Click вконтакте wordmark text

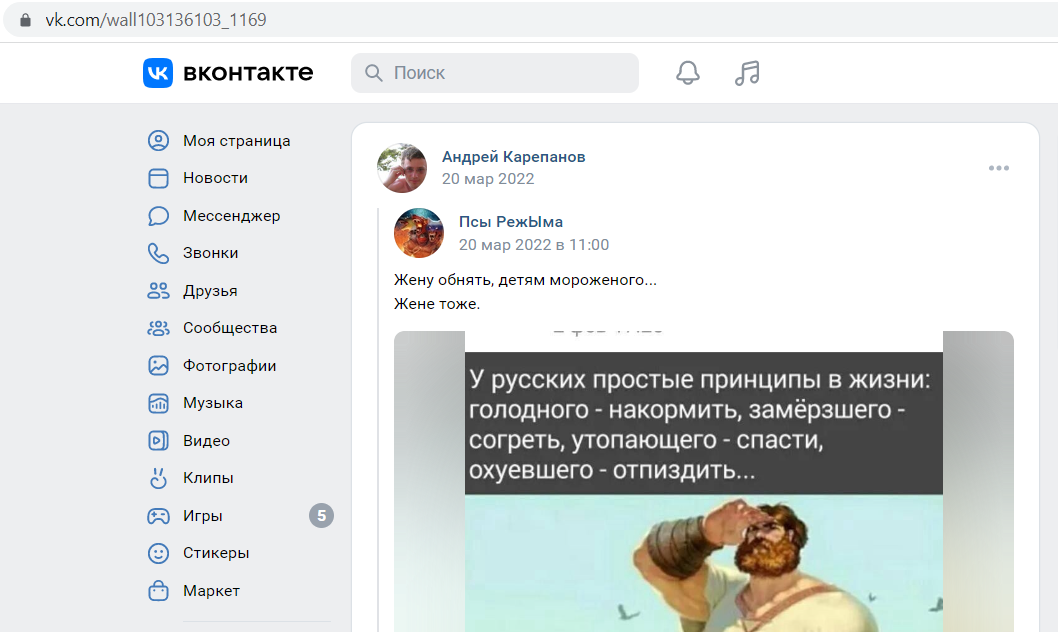pos(248,73)
